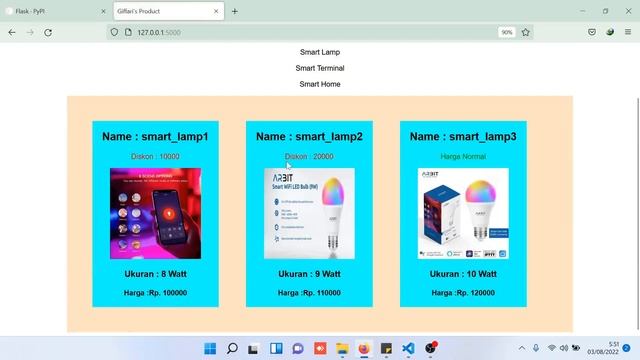
Task: Reload the current page
Action: (x=48, y=32)
